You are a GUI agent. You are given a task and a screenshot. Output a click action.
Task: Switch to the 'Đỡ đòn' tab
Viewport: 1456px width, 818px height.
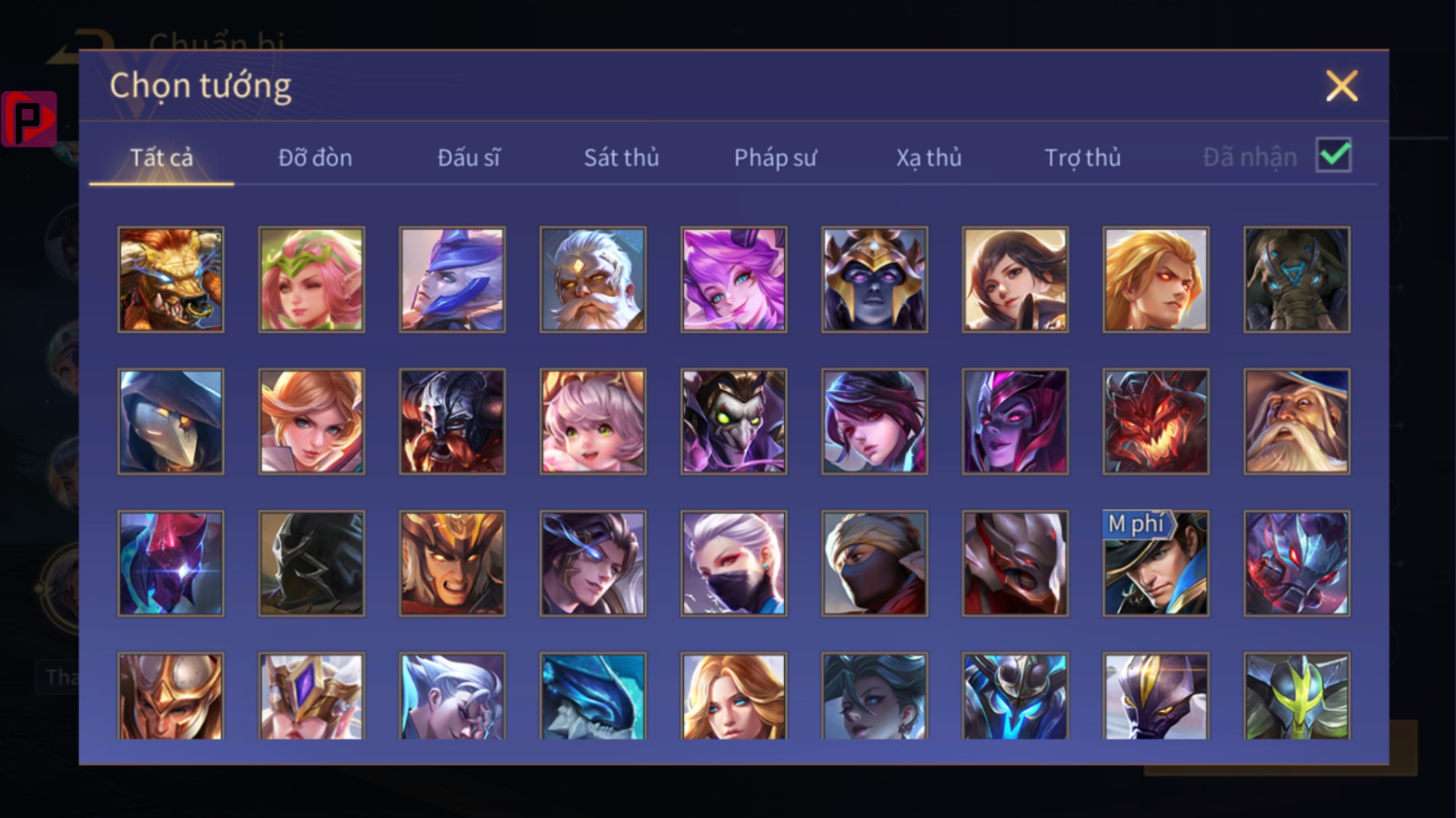pyautogui.click(x=315, y=157)
